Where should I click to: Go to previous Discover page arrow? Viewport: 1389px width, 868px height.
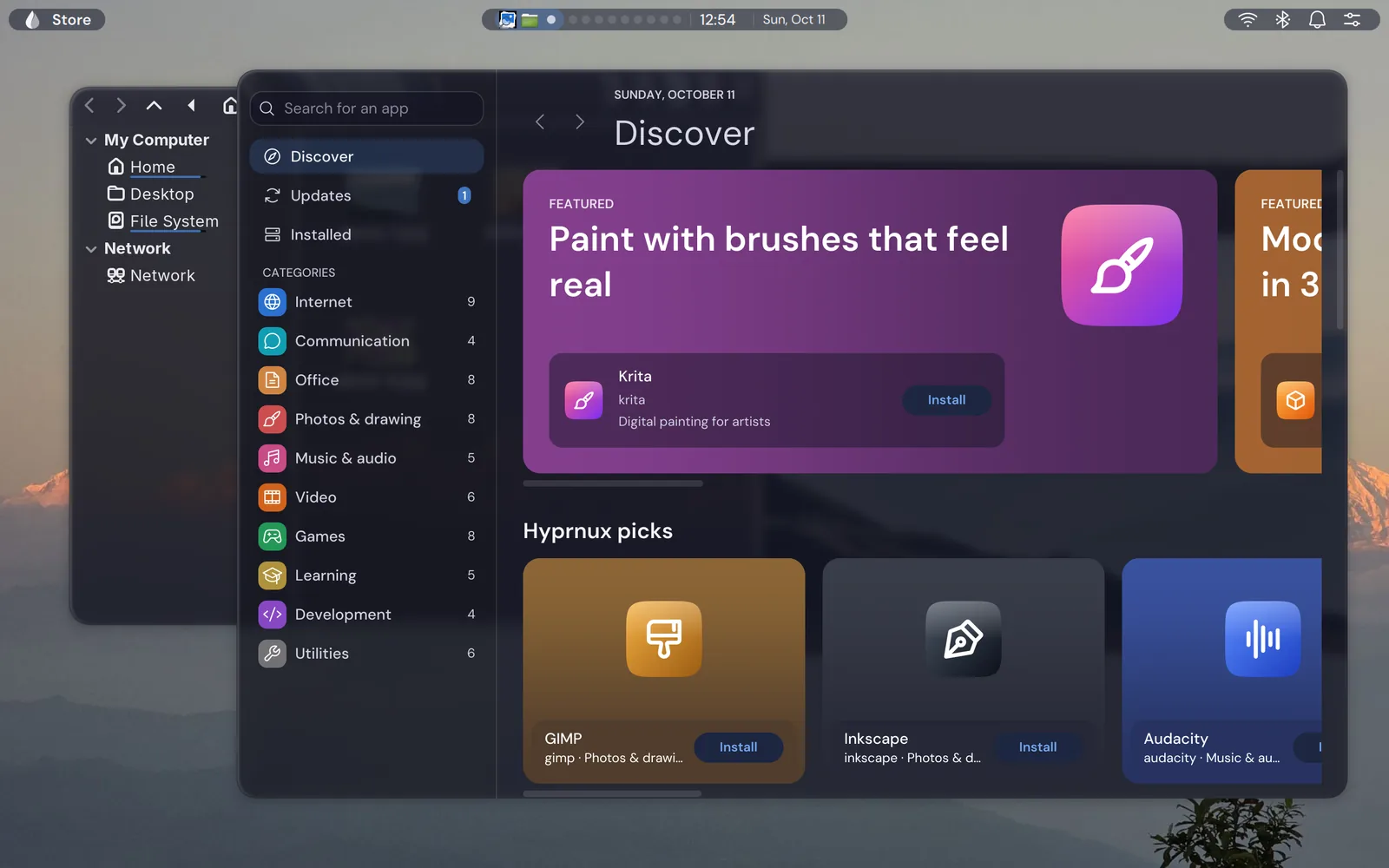(540, 122)
